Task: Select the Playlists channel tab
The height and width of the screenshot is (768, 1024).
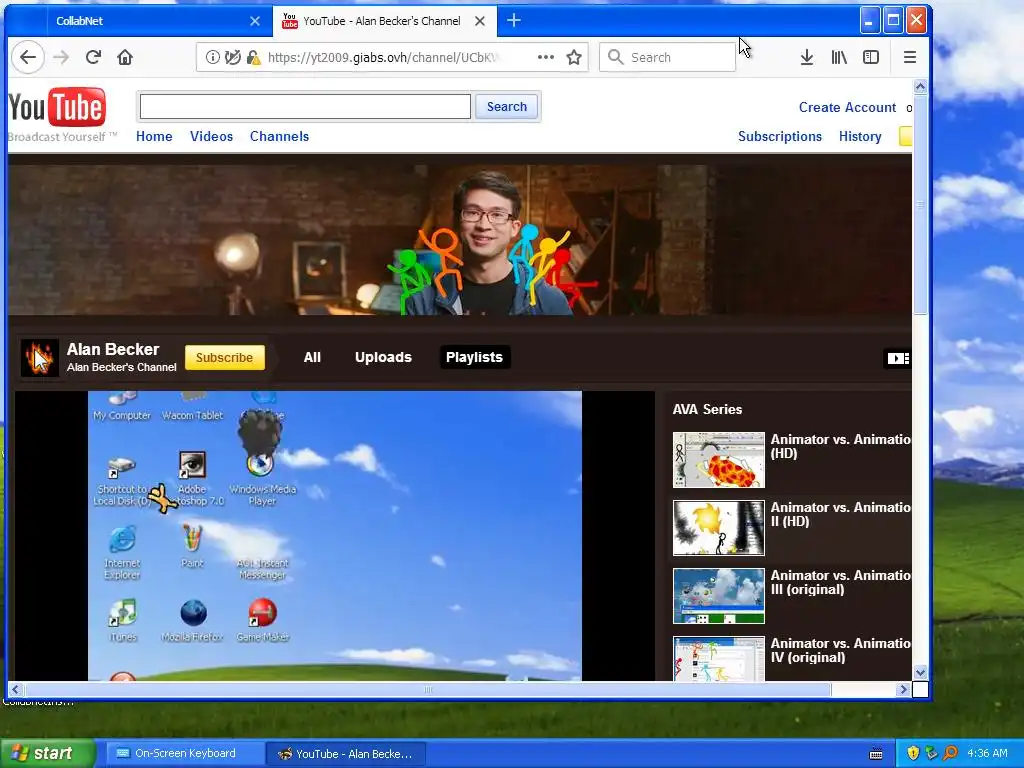Action: (x=475, y=357)
